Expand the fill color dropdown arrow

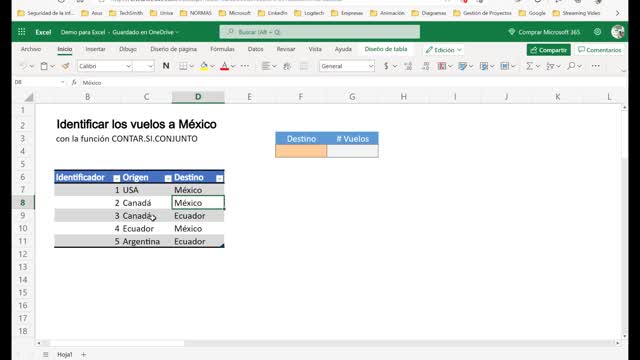tap(212, 67)
